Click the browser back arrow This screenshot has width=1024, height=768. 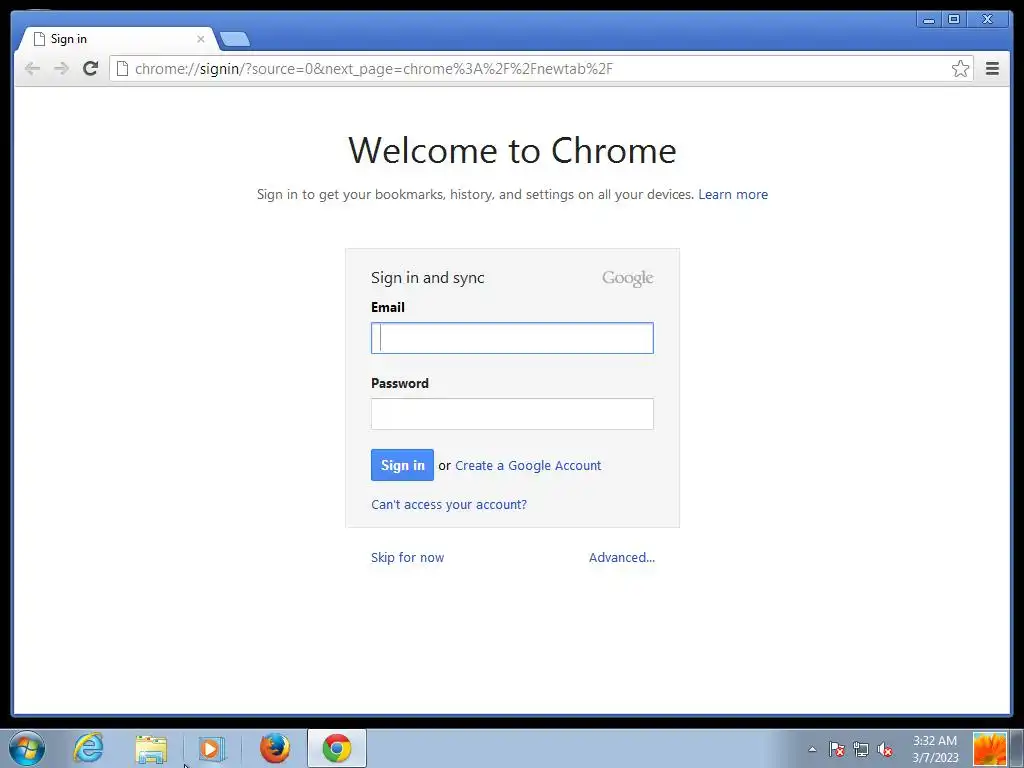point(32,69)
